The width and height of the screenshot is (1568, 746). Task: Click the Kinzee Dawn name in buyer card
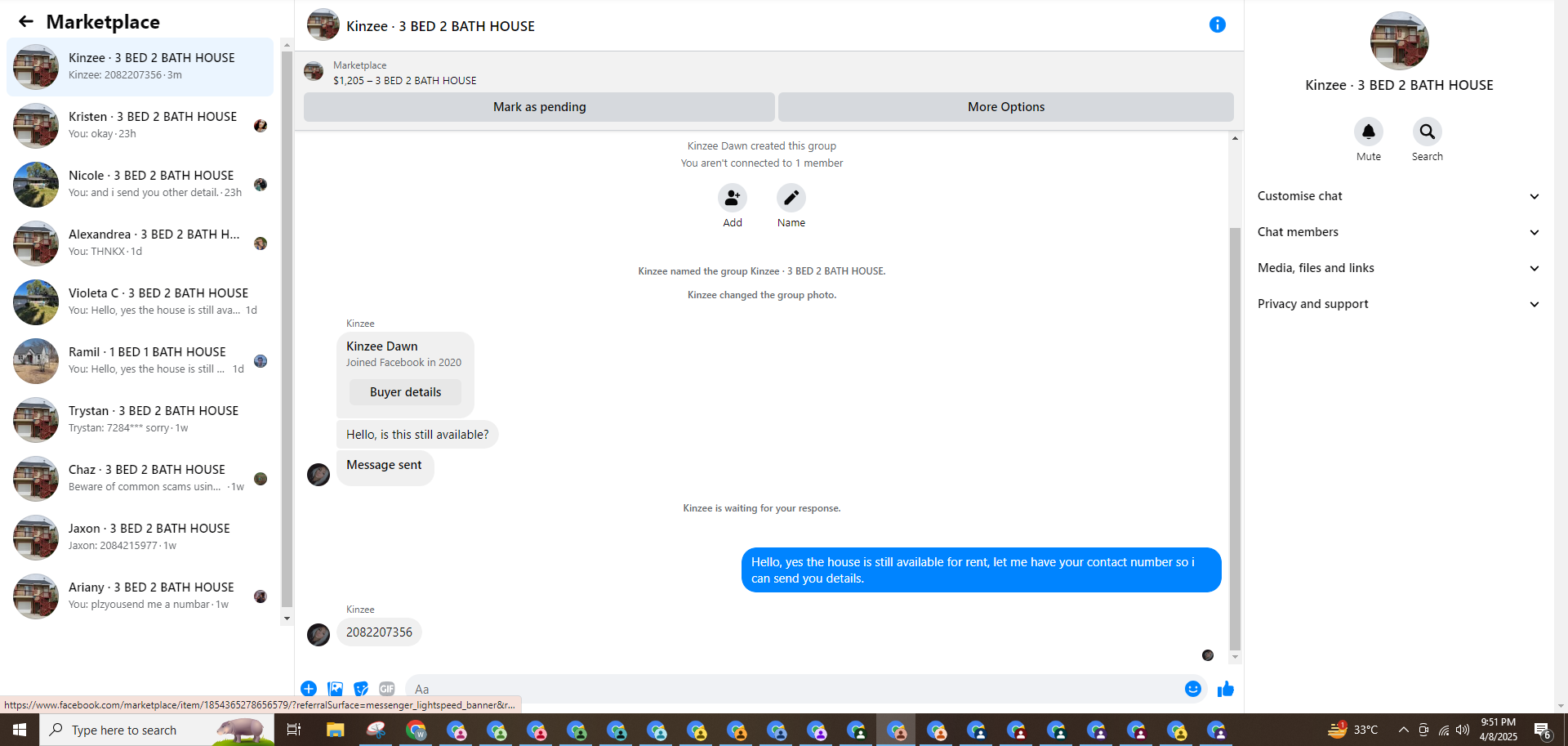coord(381,346)
